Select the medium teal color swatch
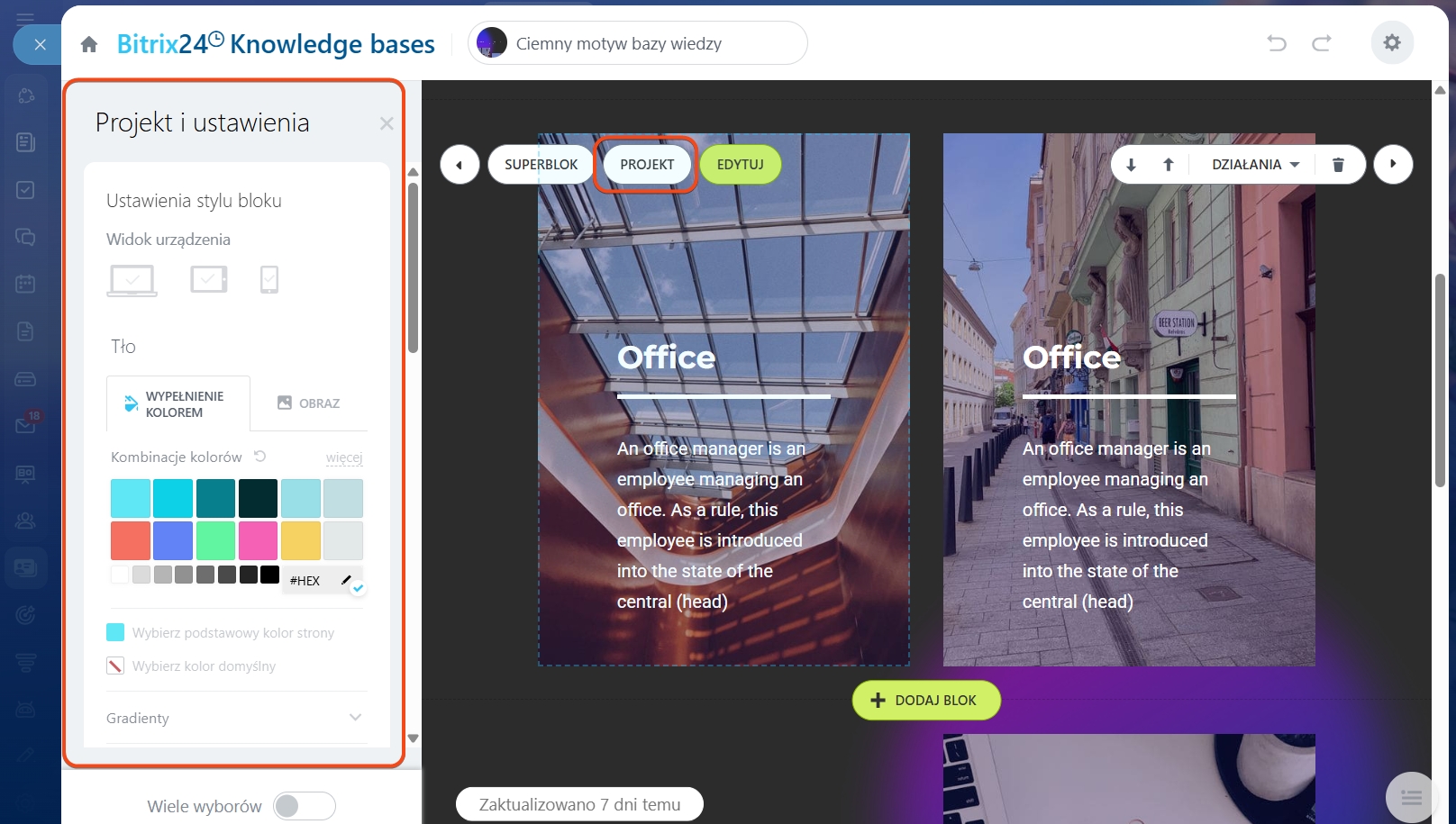Viewport: 1456px width, 824px height. [x=215, y=499]
